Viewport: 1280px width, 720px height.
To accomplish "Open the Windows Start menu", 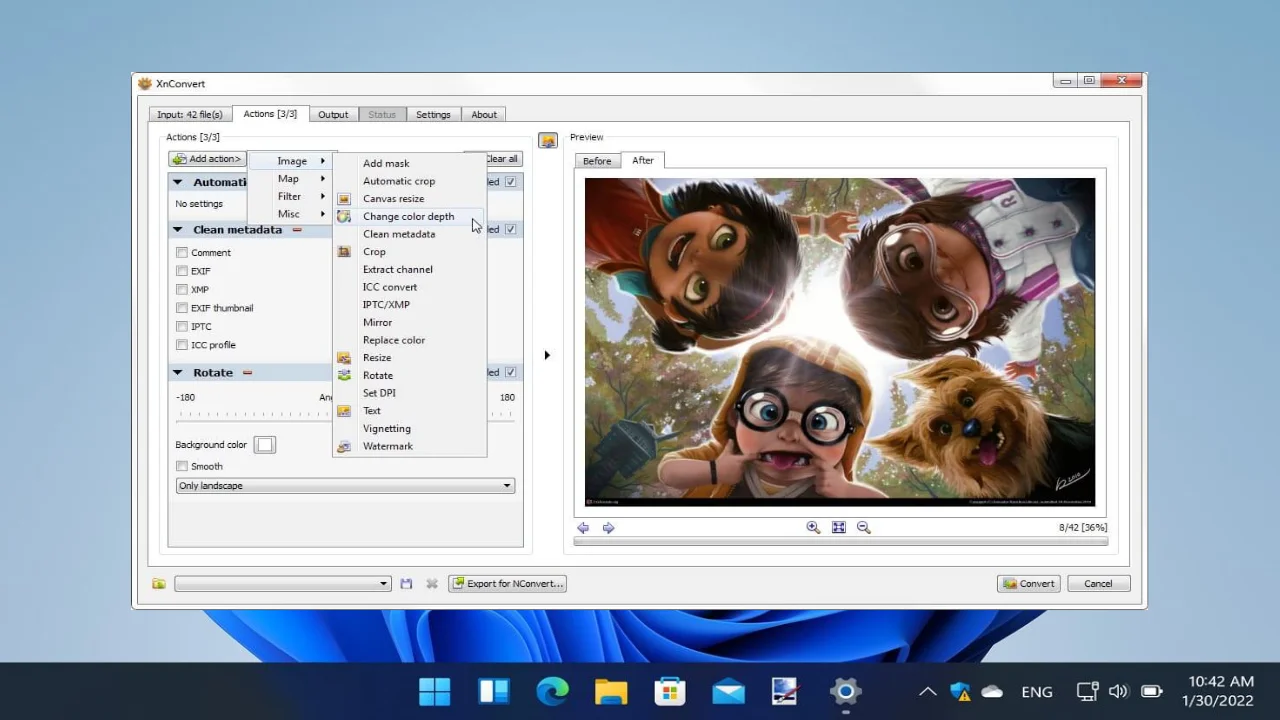I will 435,691.
